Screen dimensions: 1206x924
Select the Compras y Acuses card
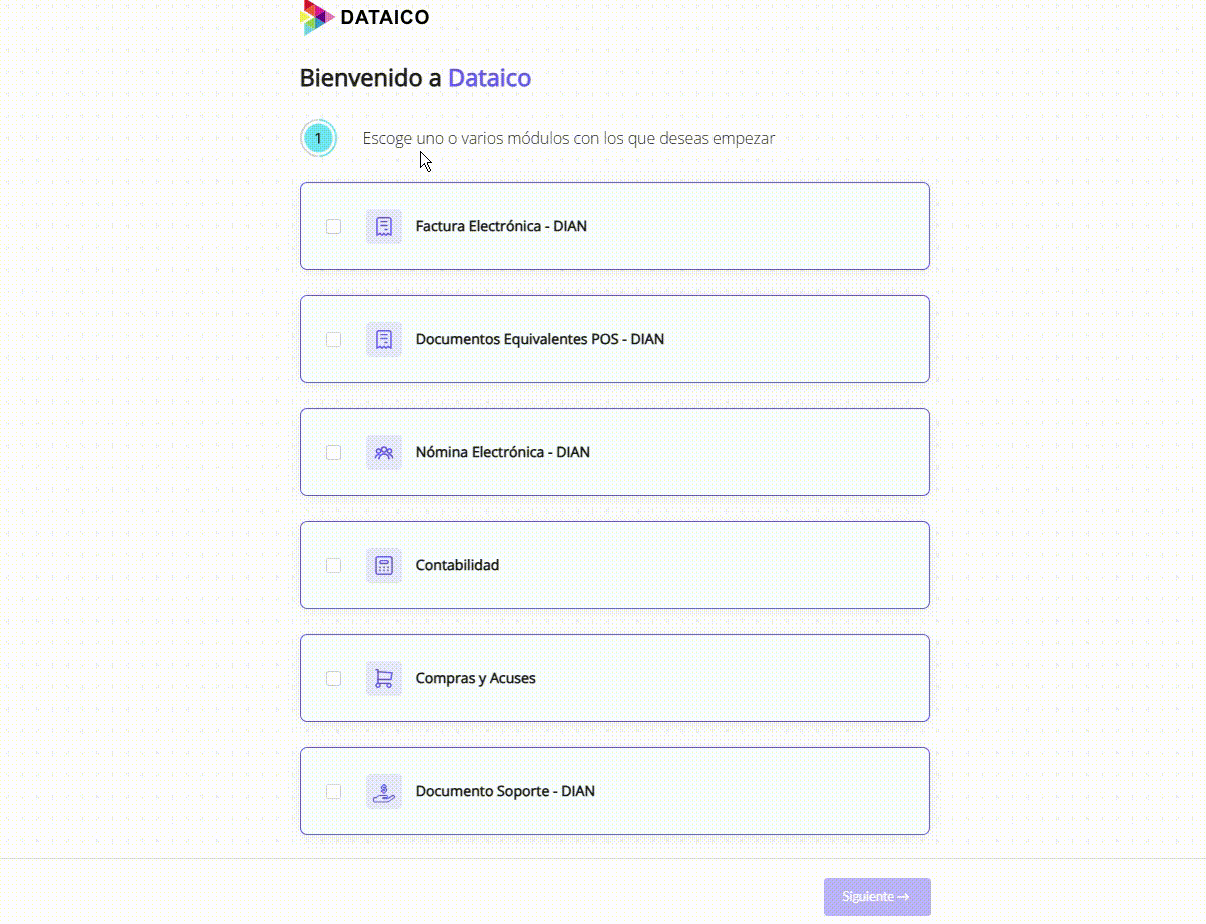click(614, 678)
